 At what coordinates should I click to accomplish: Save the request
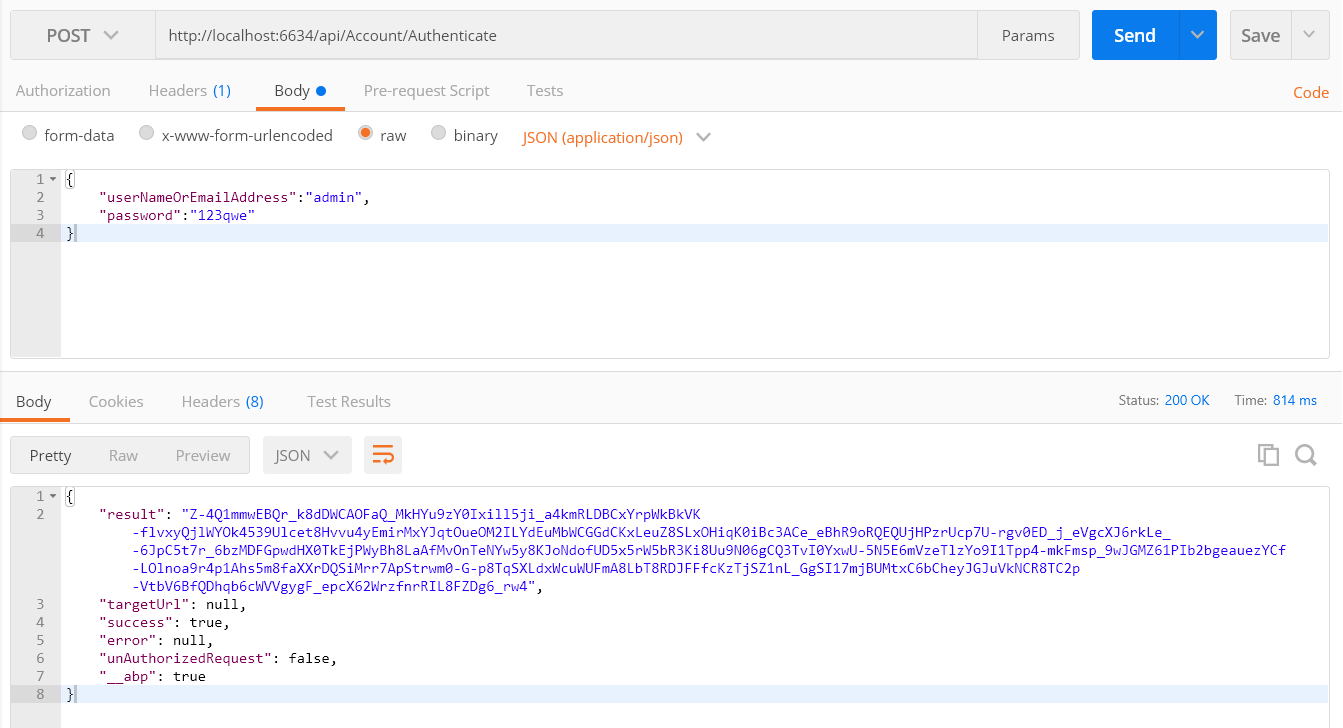[x=1261, y=35]
